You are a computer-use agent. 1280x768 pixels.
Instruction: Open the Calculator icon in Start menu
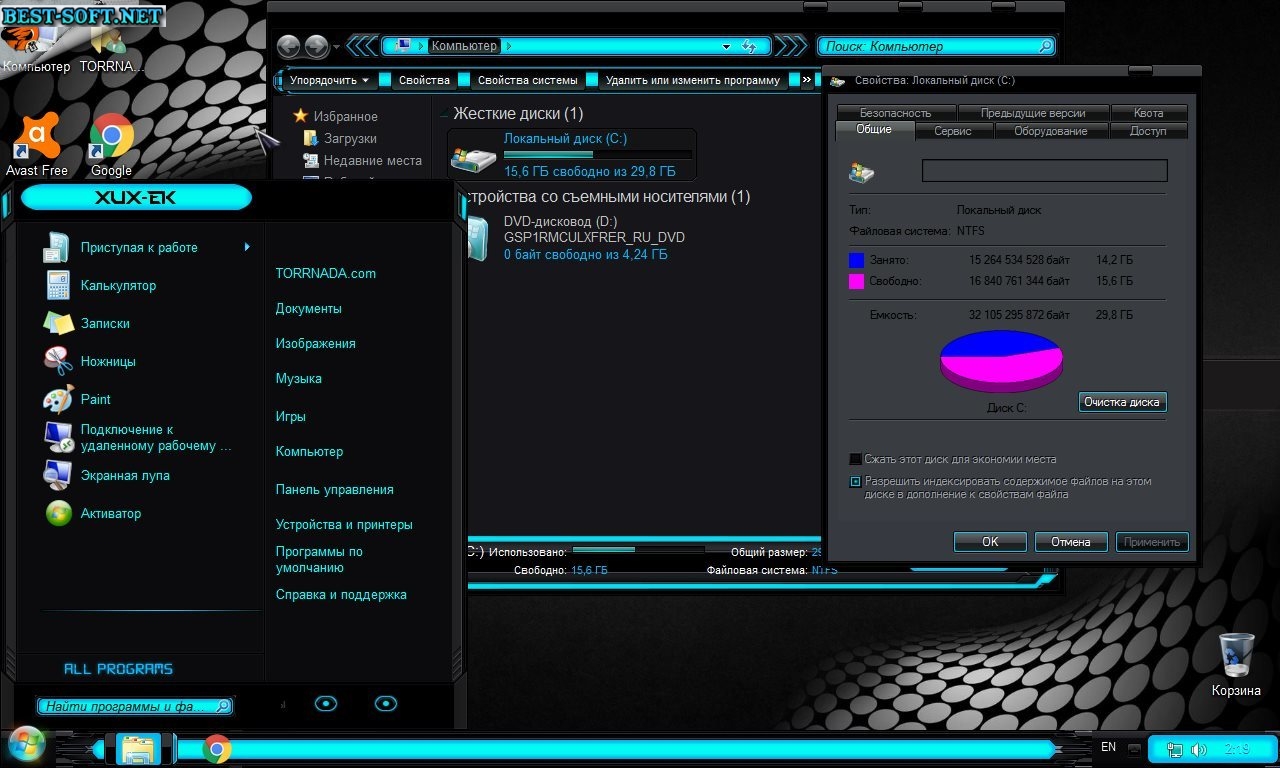click(x=57, y=285)
